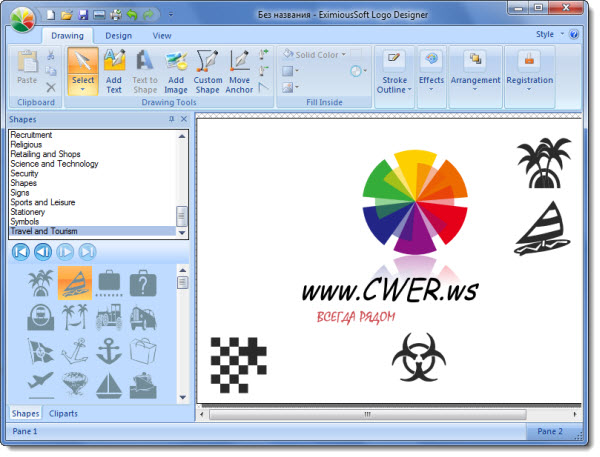The height and width of the screenshot is (457, 600).
Task: Choose the Add Text tool
Action: pyautogui.click(x=114, y=71)
